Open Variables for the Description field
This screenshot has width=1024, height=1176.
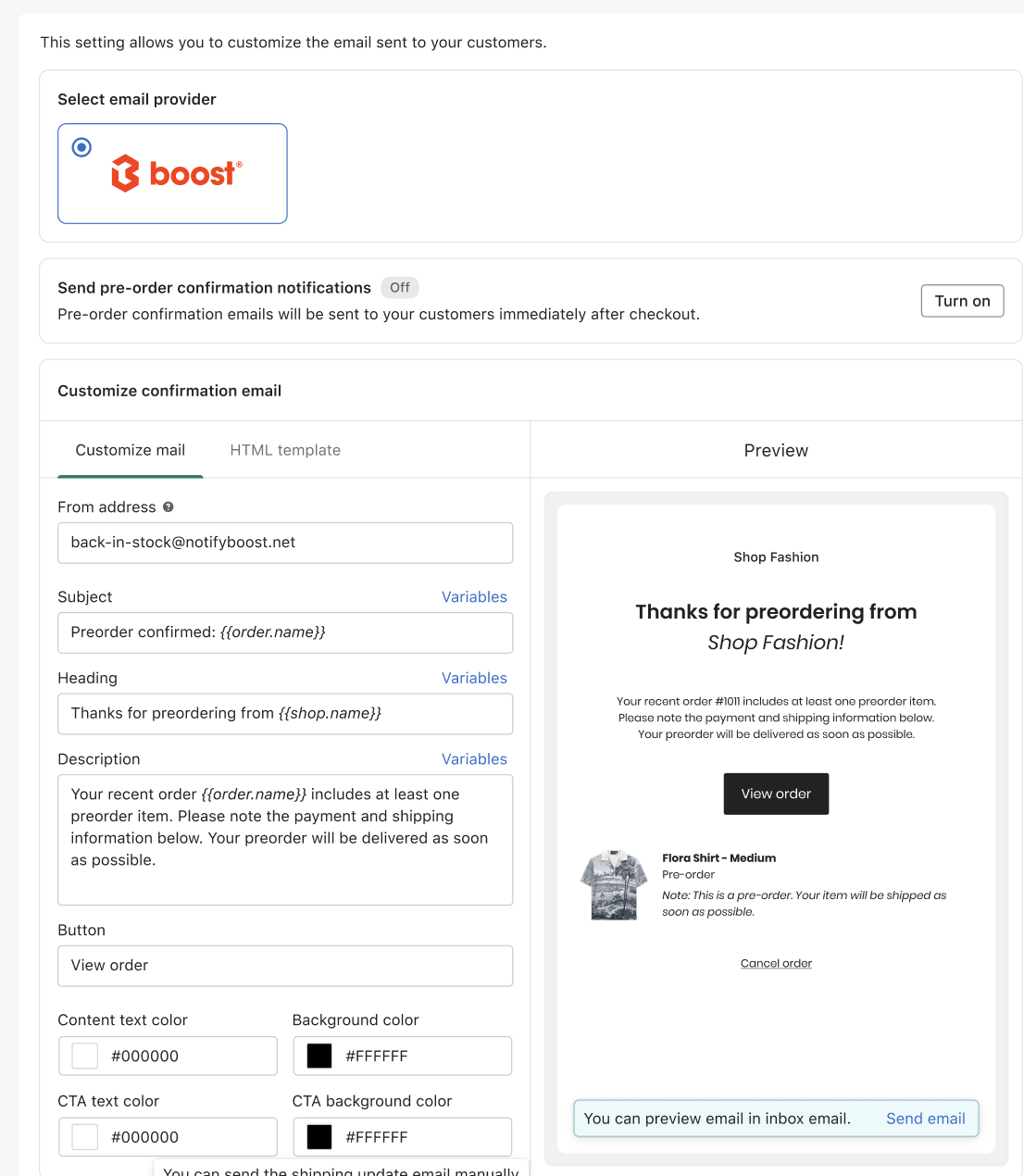tap(474, 758)
